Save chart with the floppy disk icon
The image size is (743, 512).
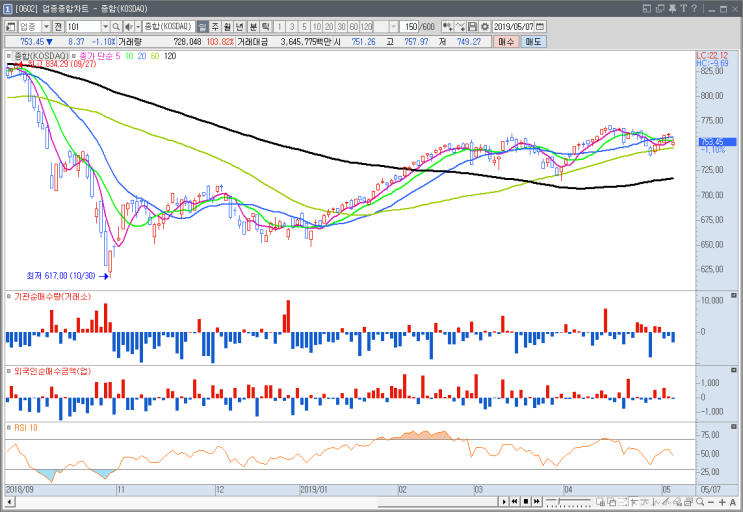472,27
